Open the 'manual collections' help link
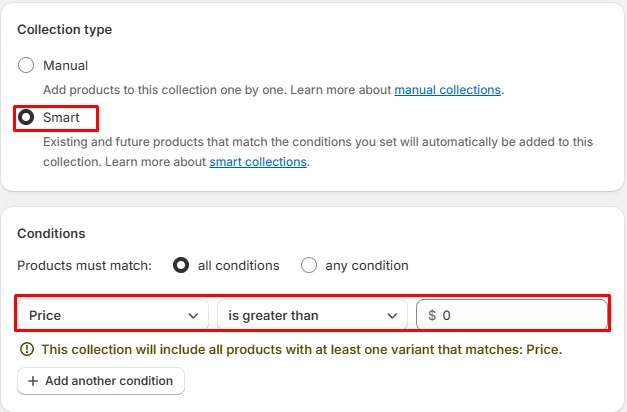 click(x=447, y=90)
